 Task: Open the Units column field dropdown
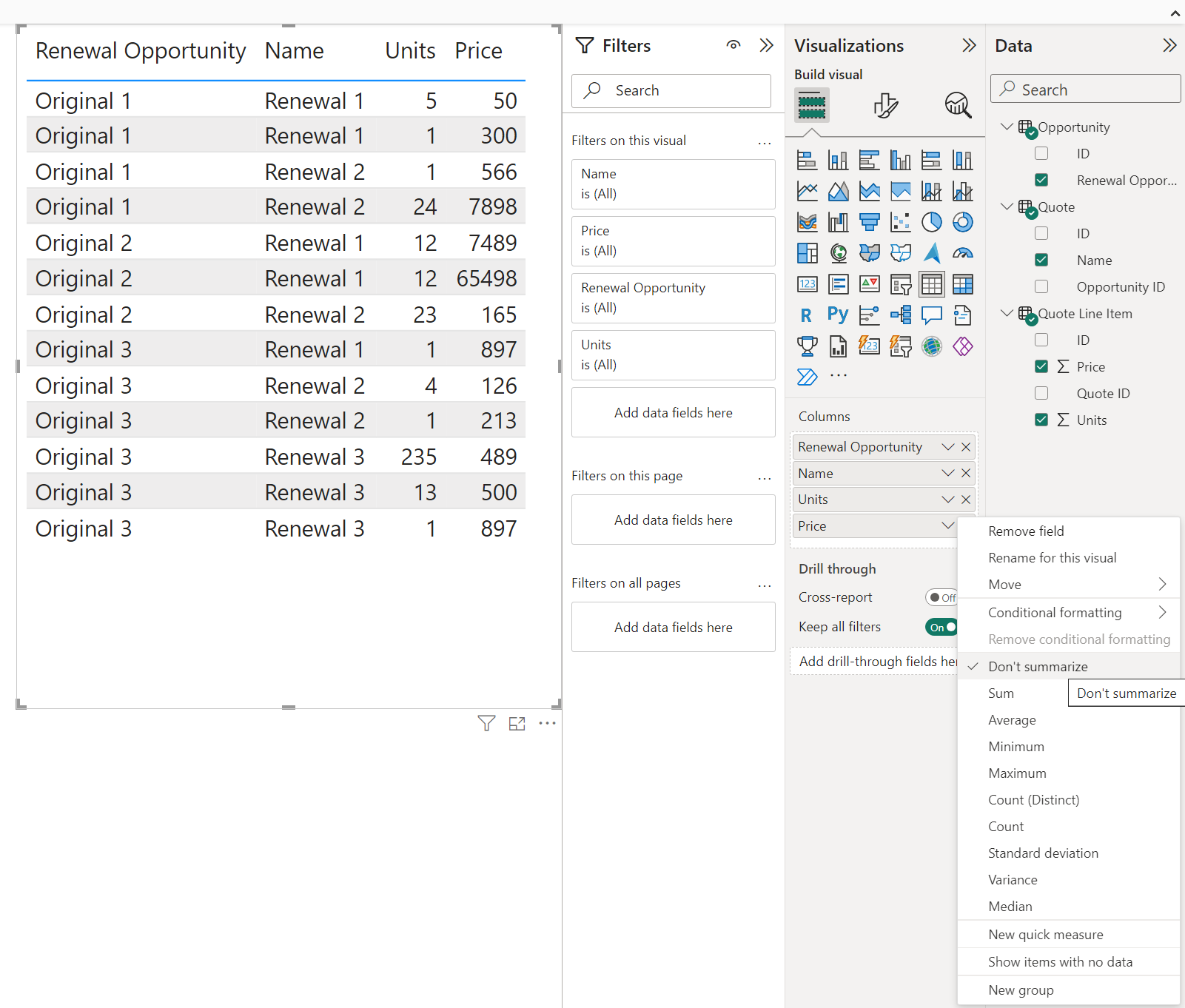(x=947, y=500)
